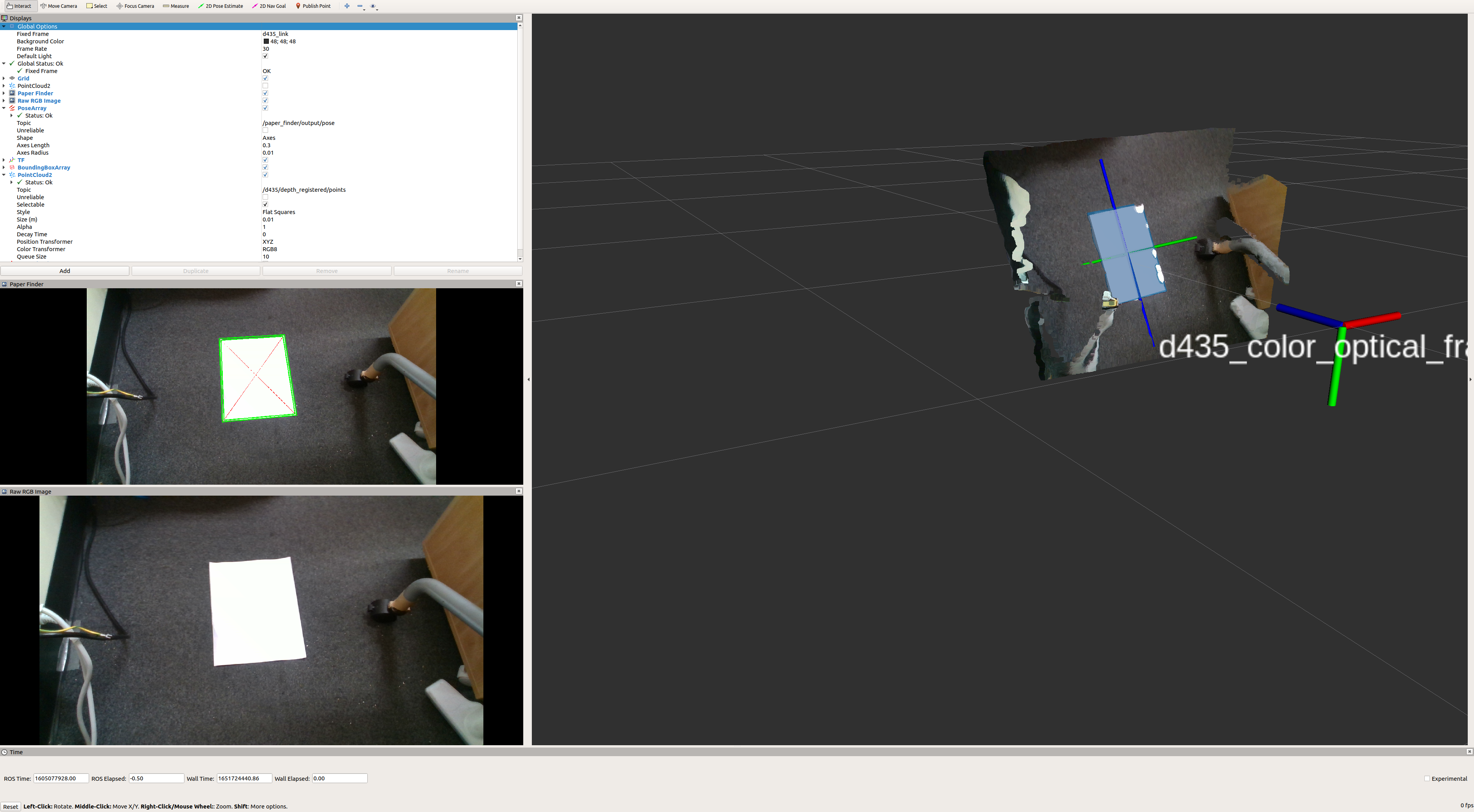Select the Interact tool
The height and width of the screenshot is (812, 1474).
click(19, 6)
